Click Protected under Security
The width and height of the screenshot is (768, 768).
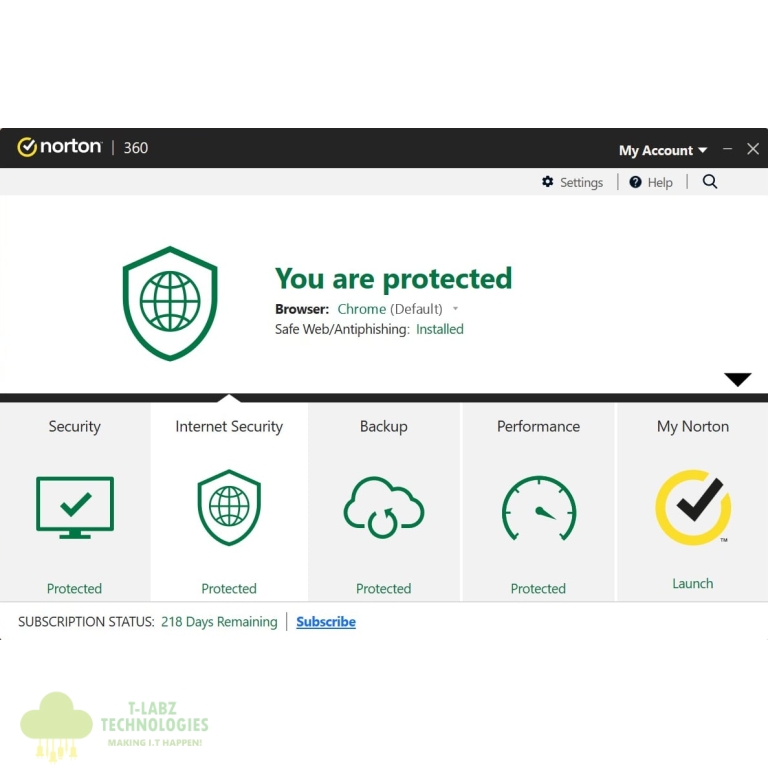pyautogui.click(x=74, y=588)
